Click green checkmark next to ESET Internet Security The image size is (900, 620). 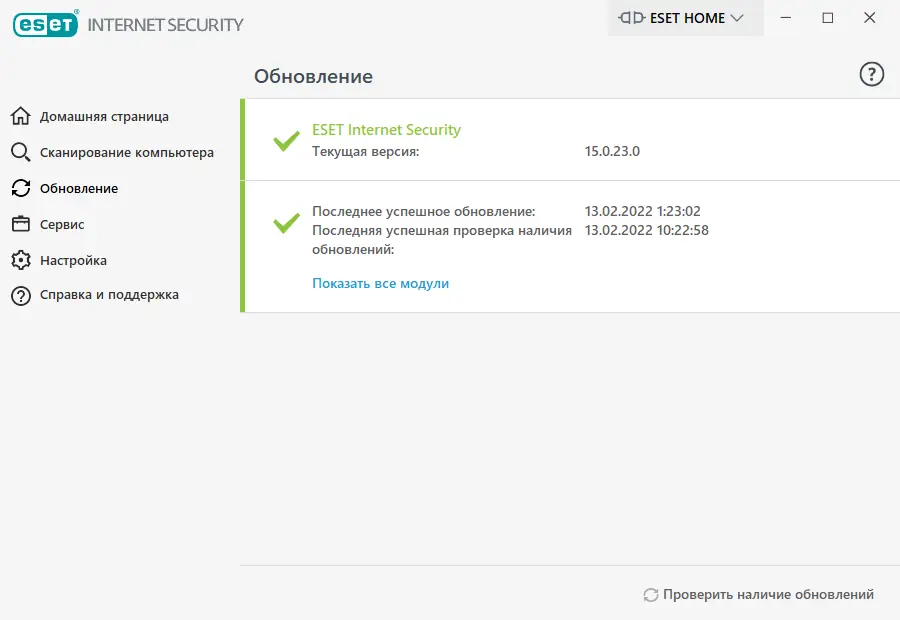[x=287, y=141]
